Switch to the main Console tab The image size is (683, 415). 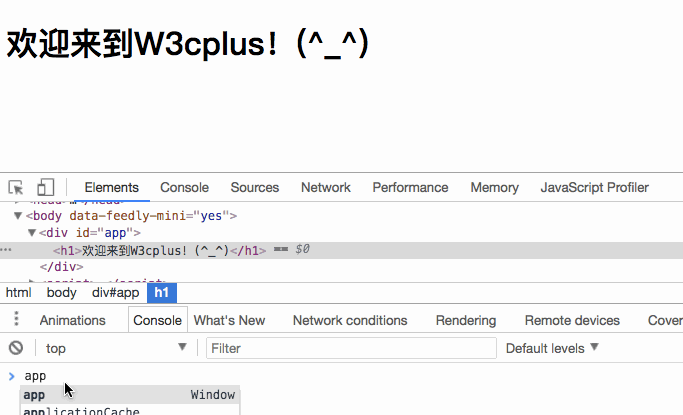184,188
